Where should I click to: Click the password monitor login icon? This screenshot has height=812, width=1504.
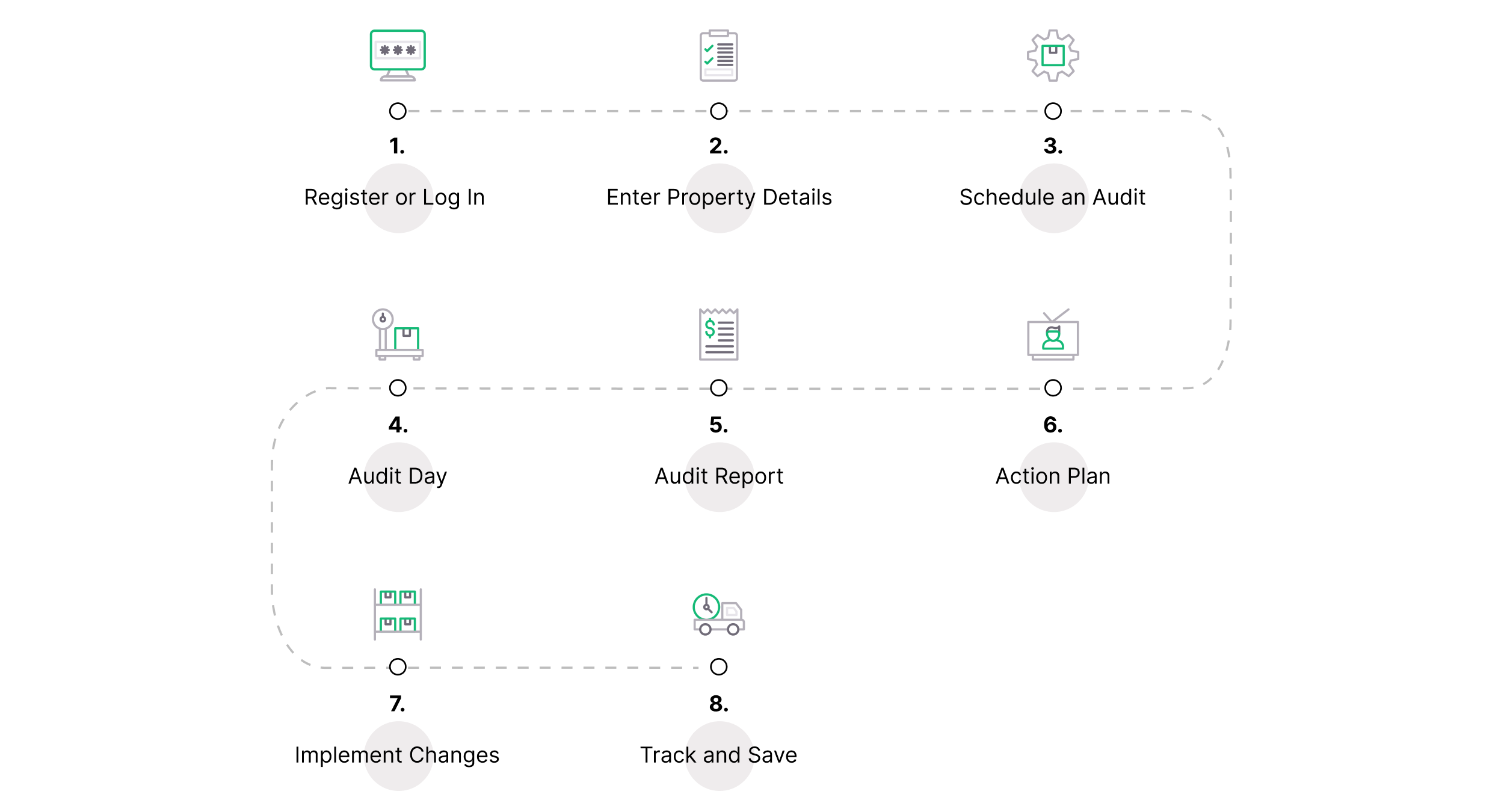(x=398, y=55)
